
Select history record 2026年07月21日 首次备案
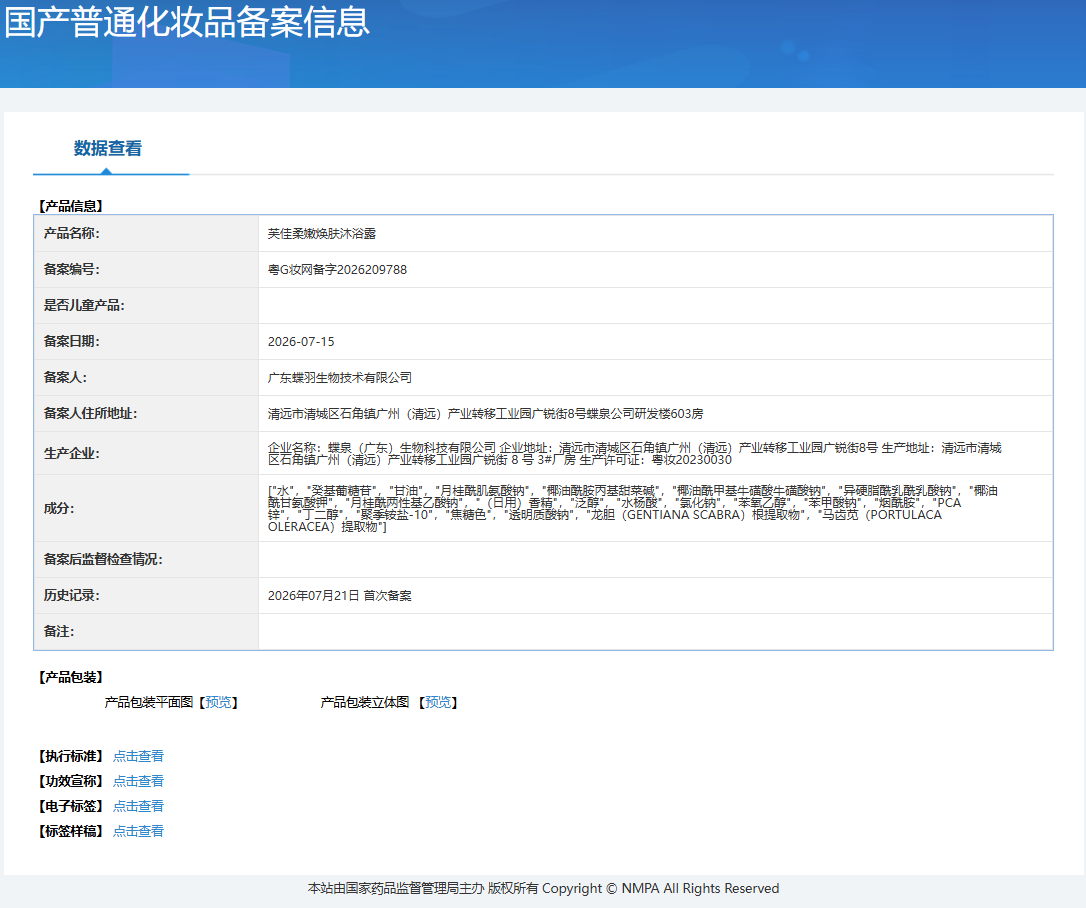(339, 596)
